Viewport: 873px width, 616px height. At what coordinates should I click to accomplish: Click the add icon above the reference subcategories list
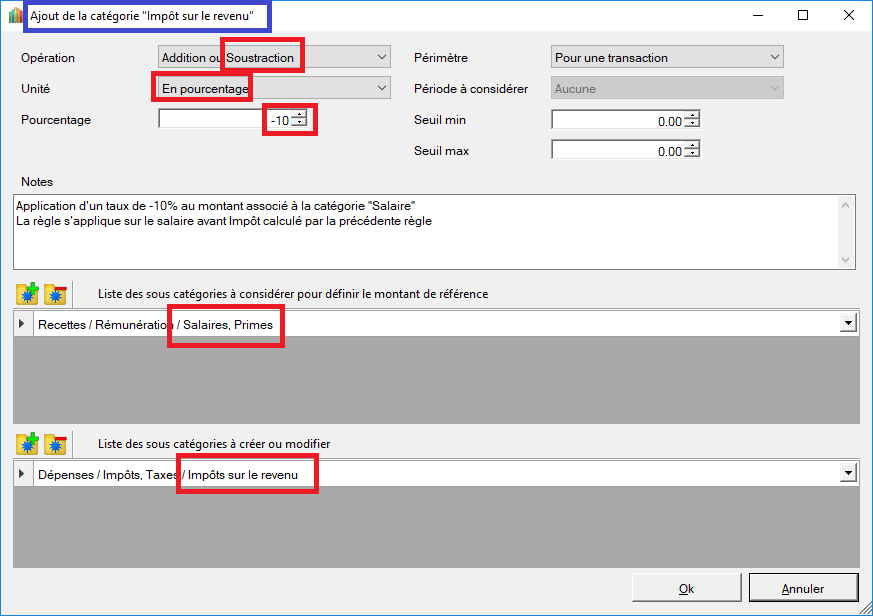pyautogui.click(x=27, y=294)
